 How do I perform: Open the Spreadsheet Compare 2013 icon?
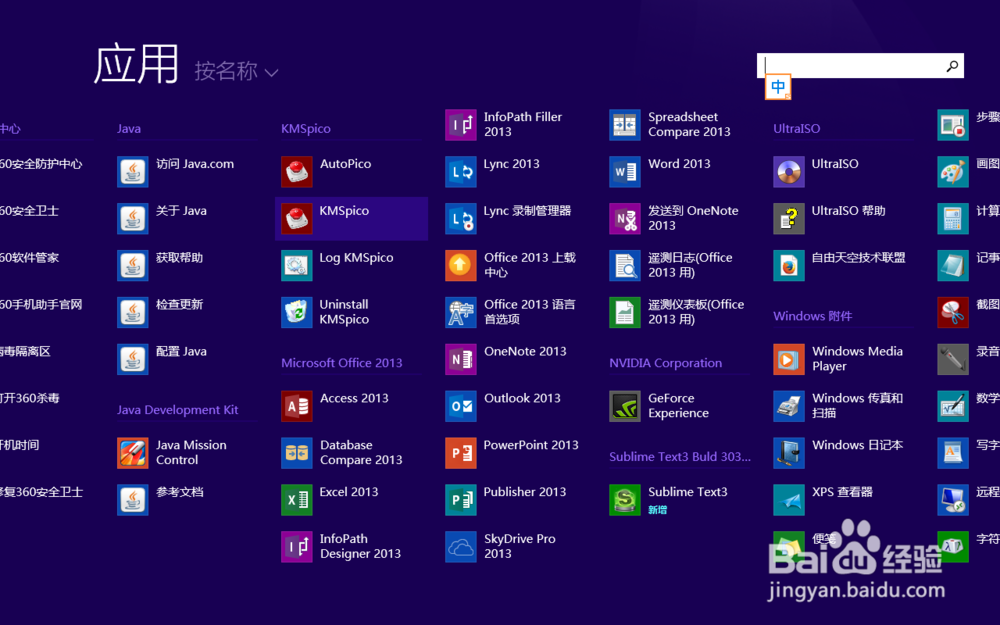click(x=624, y=125)
